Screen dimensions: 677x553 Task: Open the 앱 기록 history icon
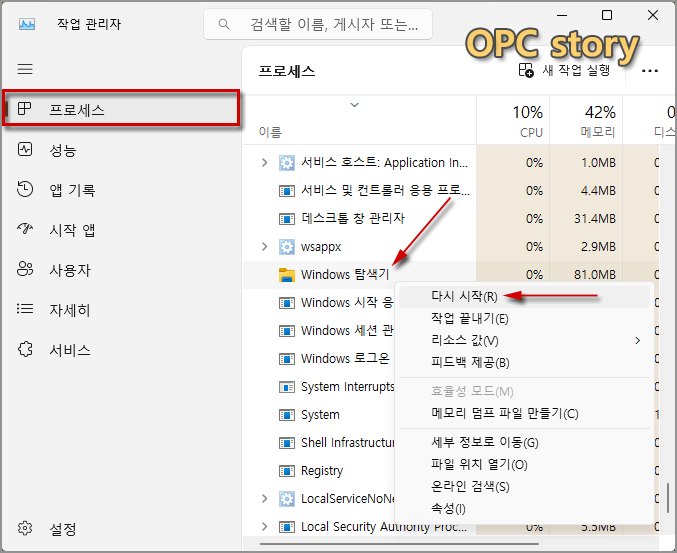click(25, 189)
